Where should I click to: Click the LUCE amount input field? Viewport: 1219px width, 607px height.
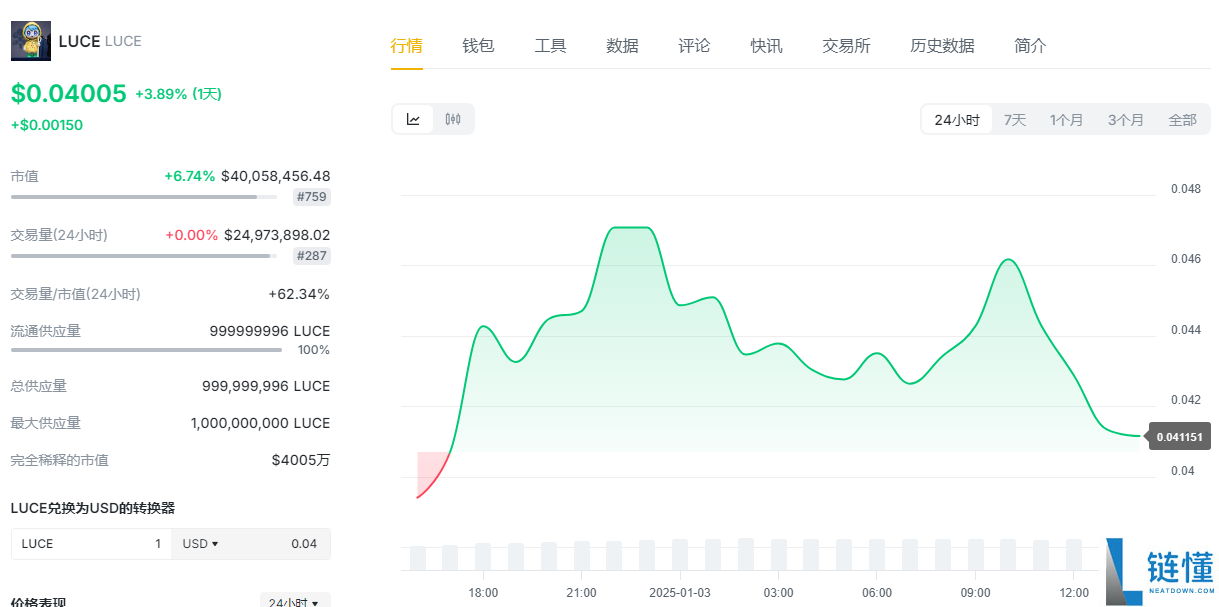click(91, 544)
